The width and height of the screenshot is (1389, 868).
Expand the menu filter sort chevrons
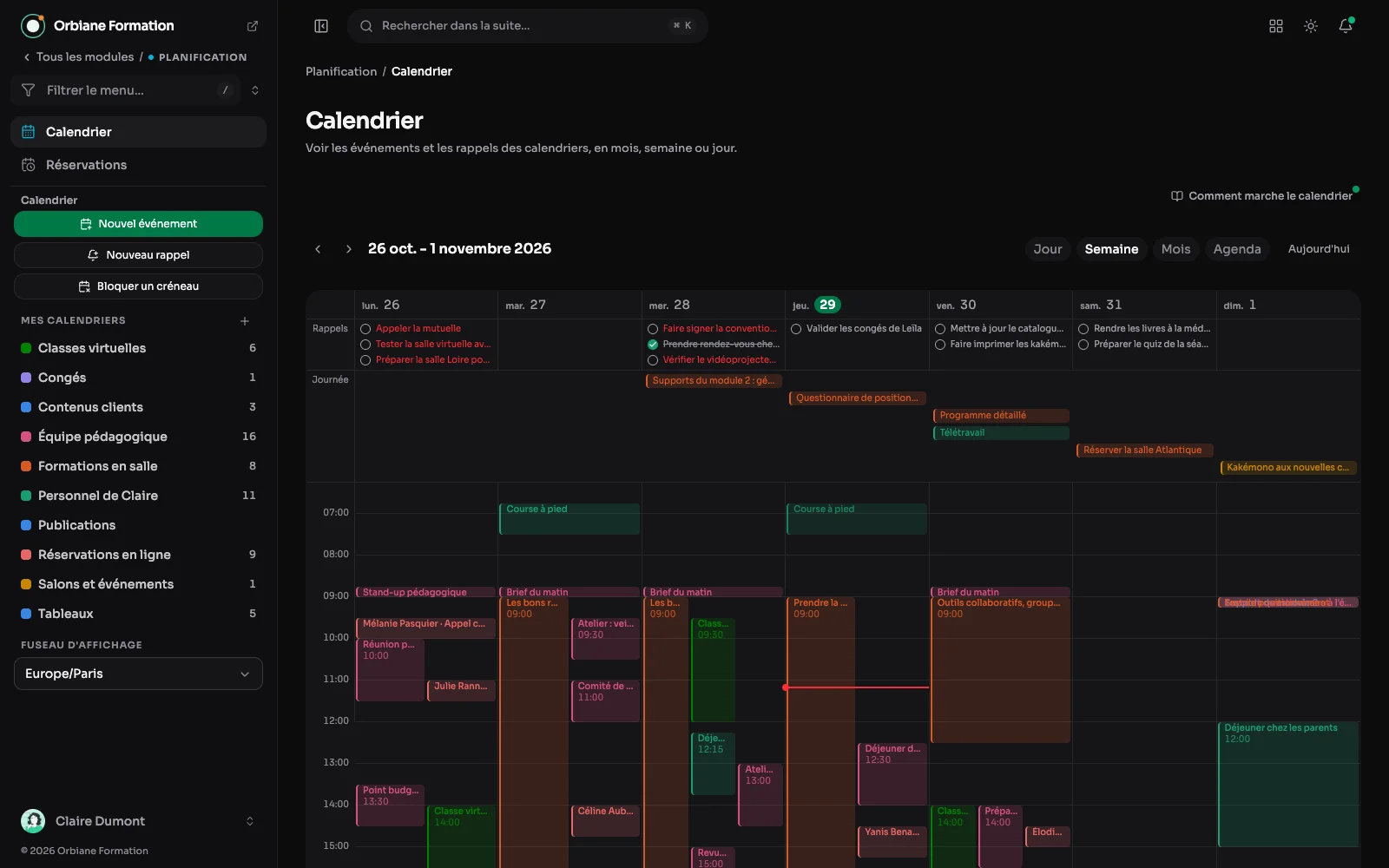[255, 90]
